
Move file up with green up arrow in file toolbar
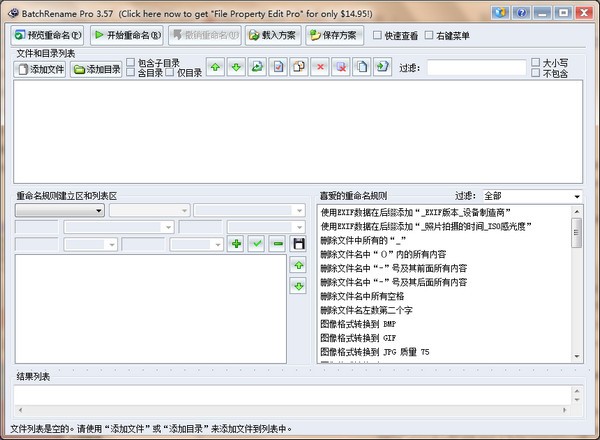[215, 68]
